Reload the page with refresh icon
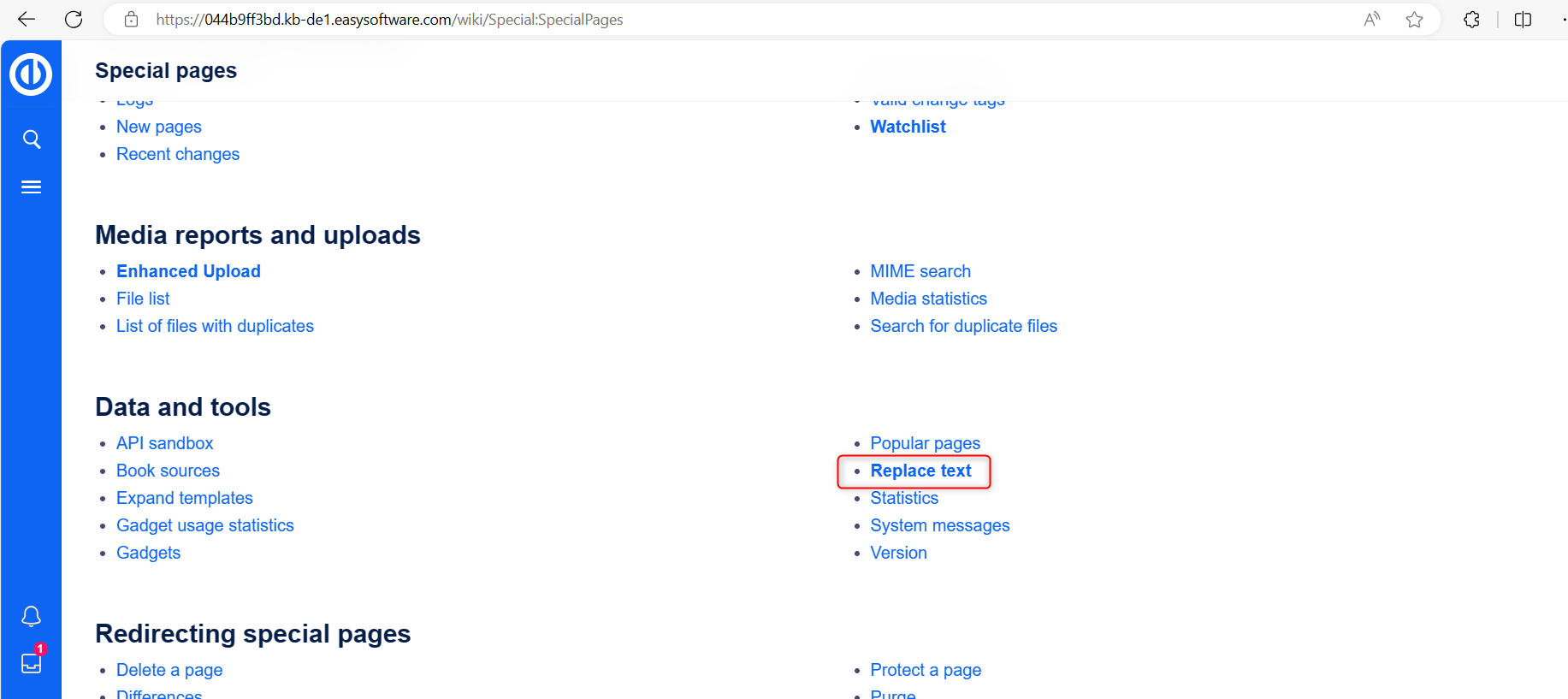This screenshot has height=699, width=1568. pos(74,20)
